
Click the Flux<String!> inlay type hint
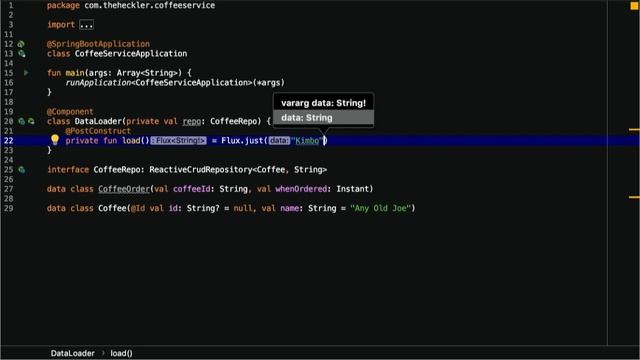click(178, 141)
